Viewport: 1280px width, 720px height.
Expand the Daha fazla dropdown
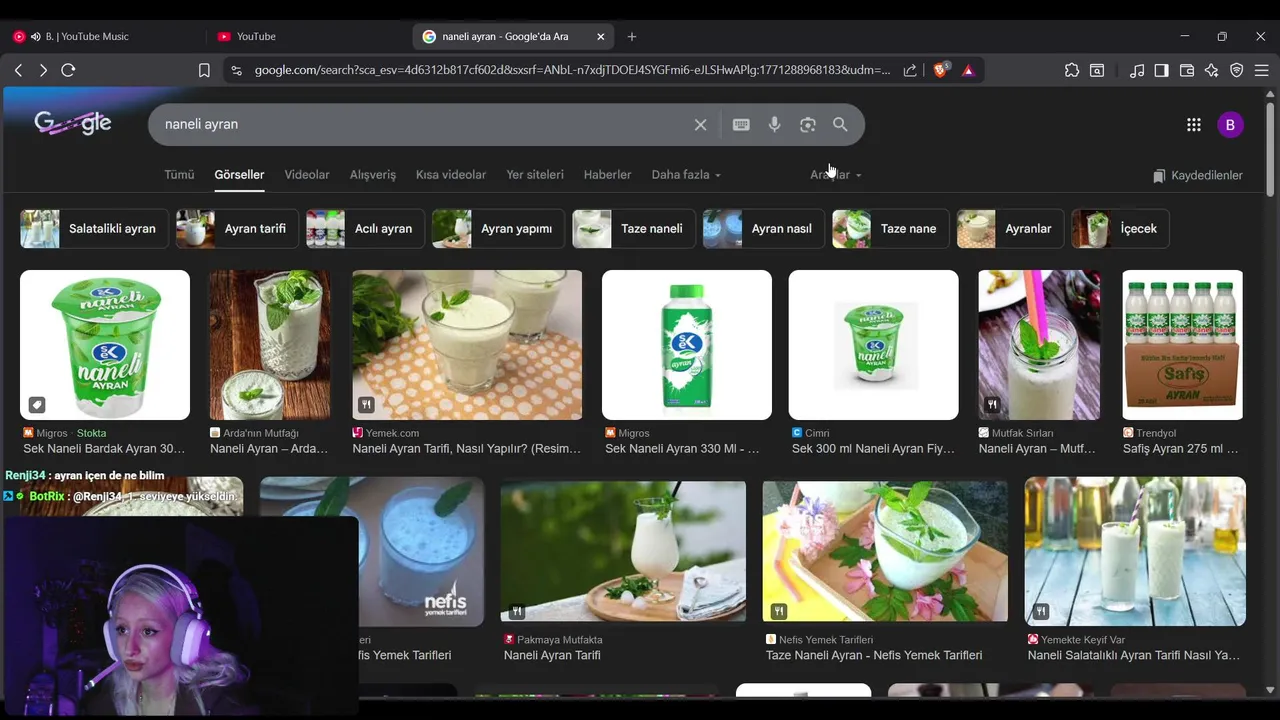[686, 175]
